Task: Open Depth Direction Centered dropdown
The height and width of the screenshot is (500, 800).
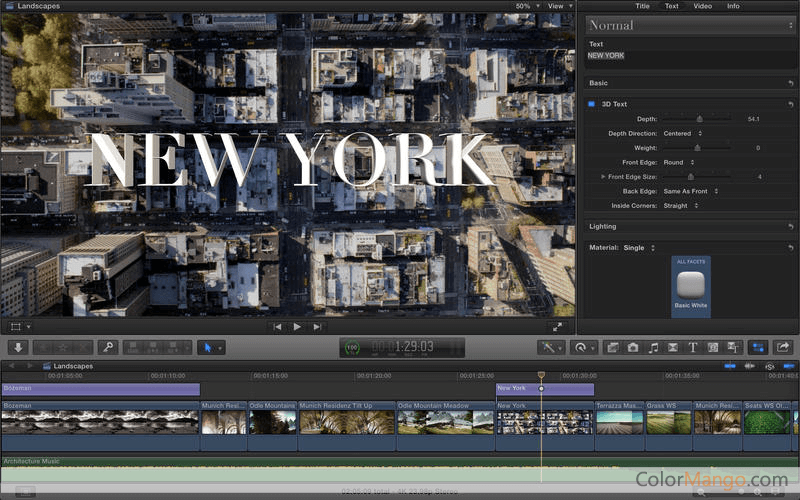Action: (x=683, y=134)
